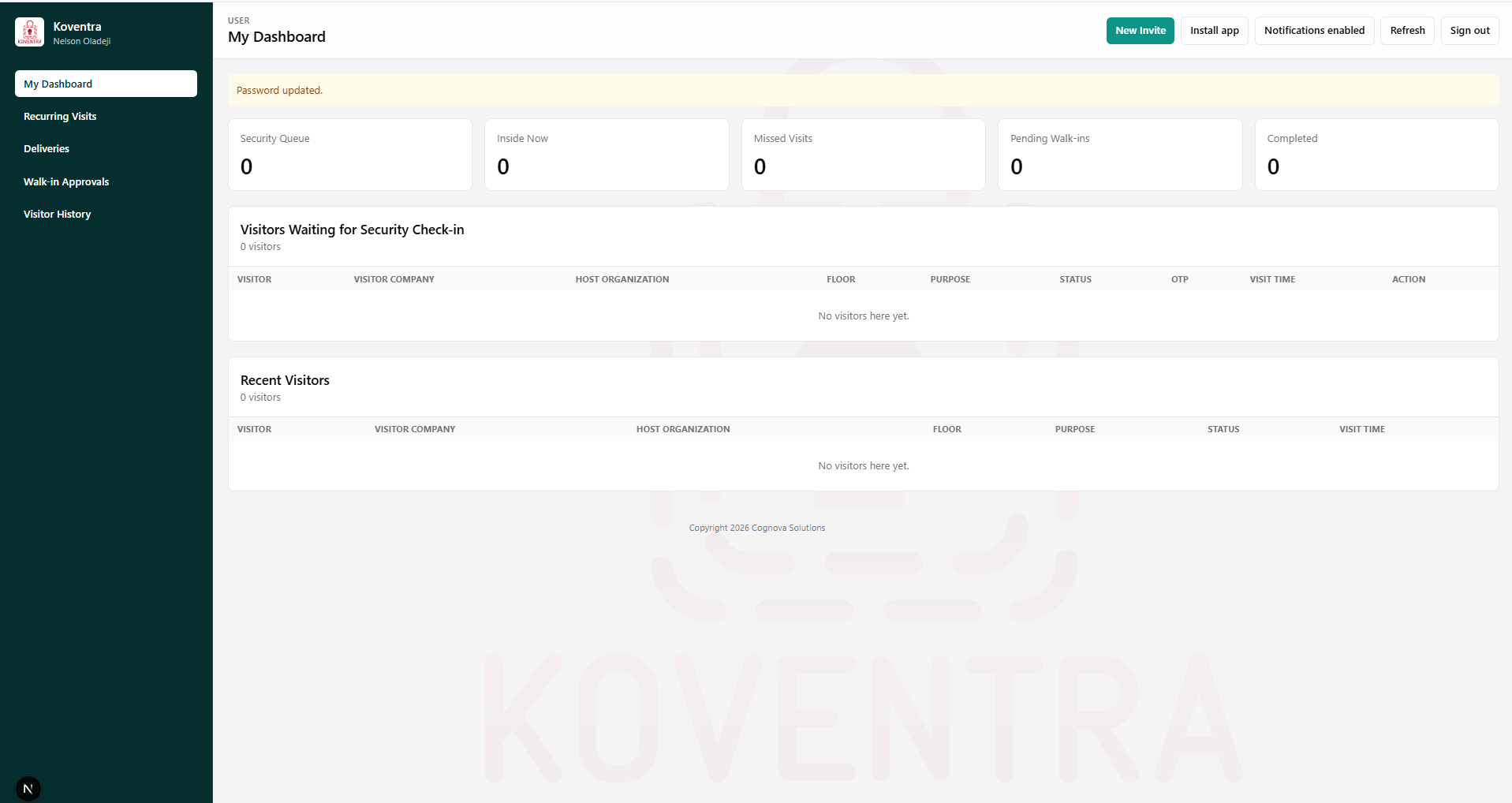The height and width of the screenshot is (803, 1512).
Task: Click My Dashboard page title
Action: pyautogui.click(x=277, y=37)
